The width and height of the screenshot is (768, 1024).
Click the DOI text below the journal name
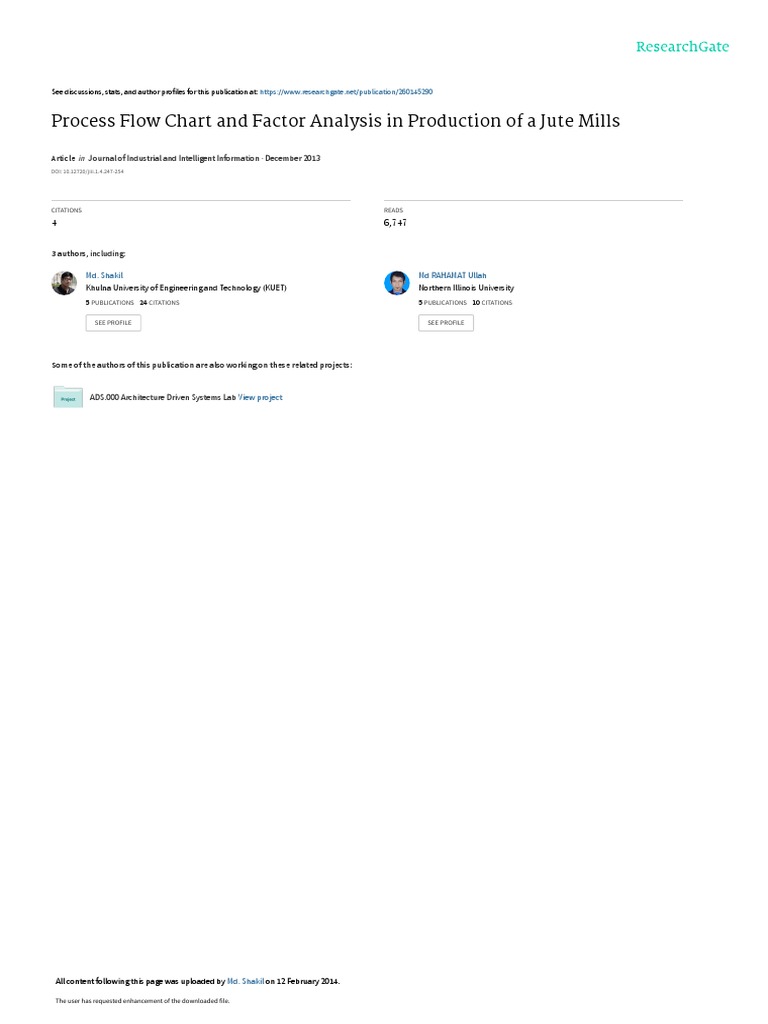tap(88, 172)
